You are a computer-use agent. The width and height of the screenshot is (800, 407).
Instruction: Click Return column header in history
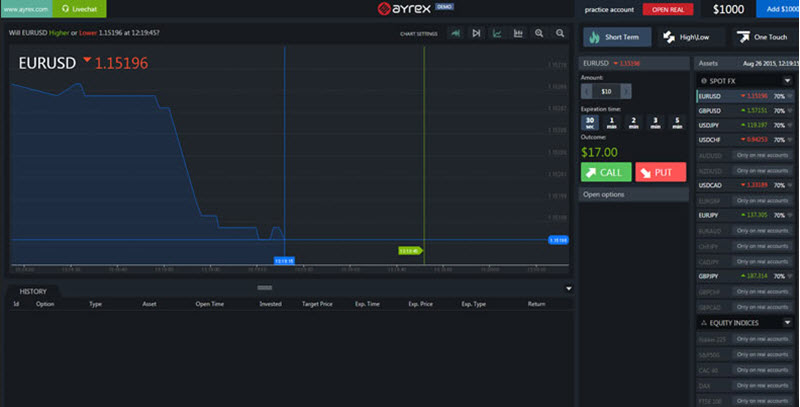[x=536, y=304]
